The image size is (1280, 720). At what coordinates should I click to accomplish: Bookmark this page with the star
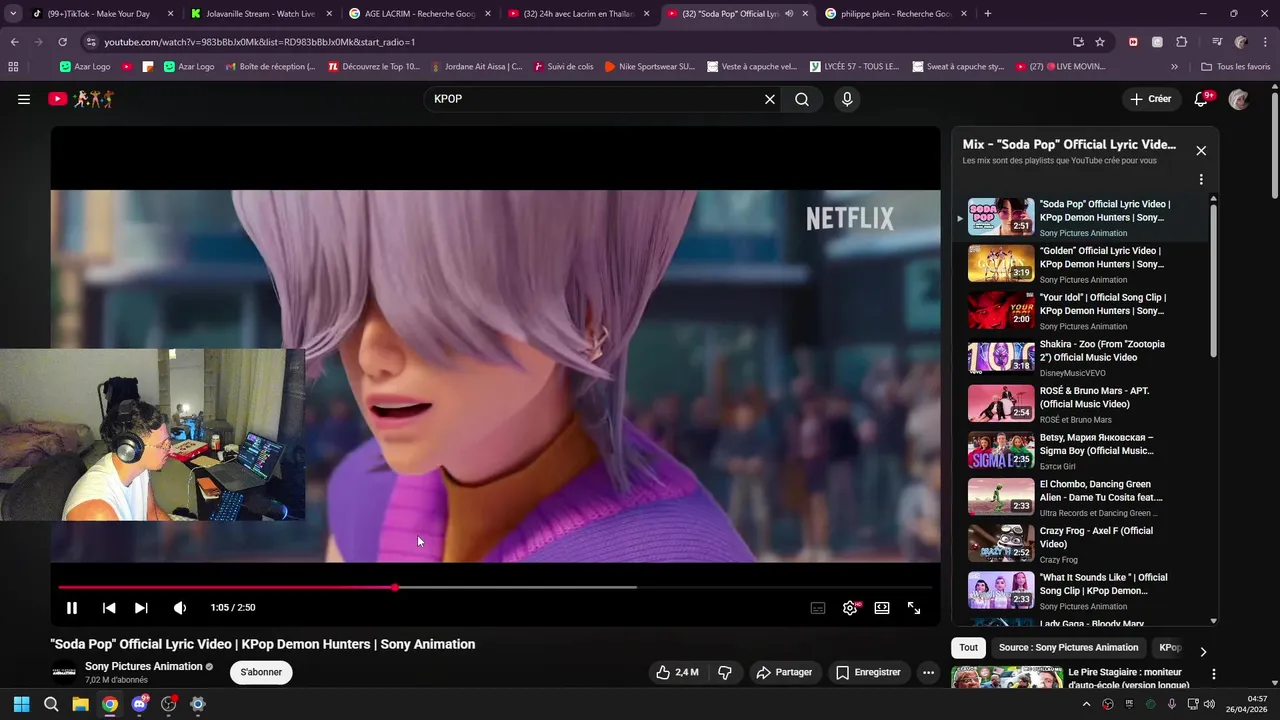click(x=1100, y=42)
